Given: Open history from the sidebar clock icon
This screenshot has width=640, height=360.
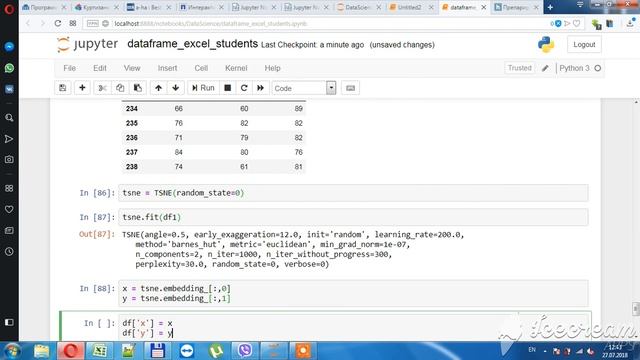Looking at the screenshot, I should pyautogui.click(x=9, y=251).
